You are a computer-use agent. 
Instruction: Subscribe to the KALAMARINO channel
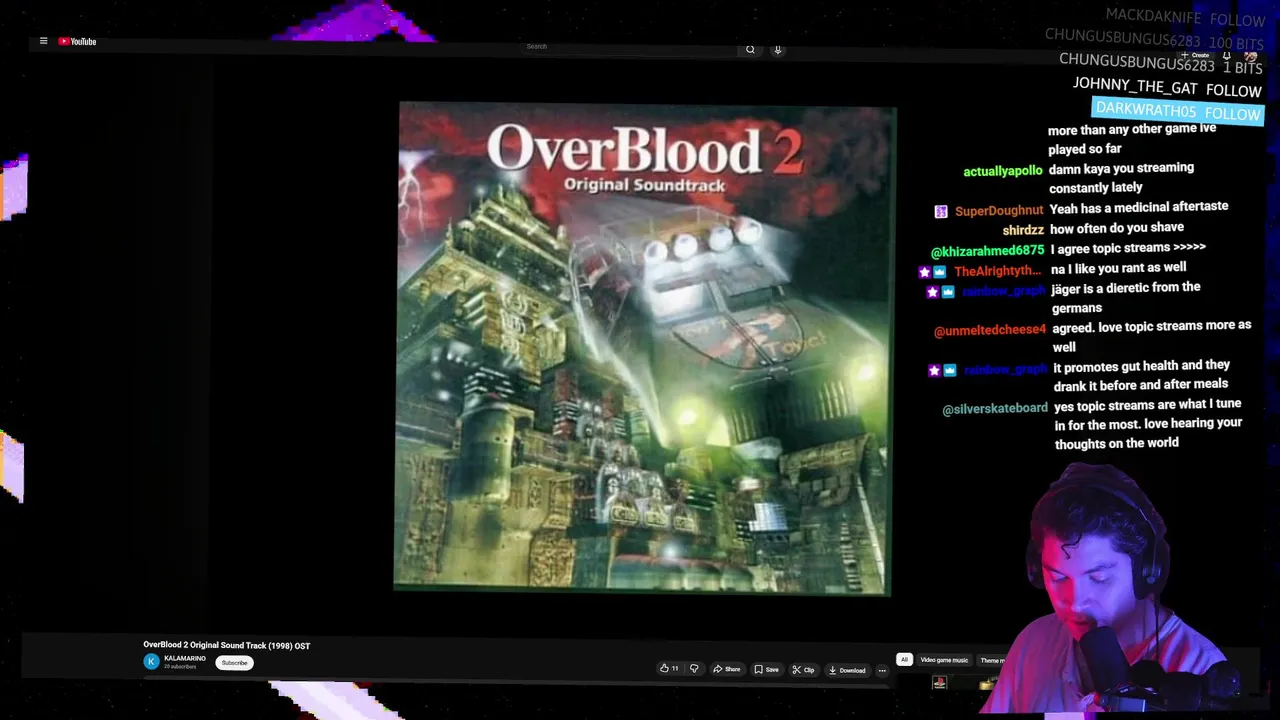coord(234,663)
